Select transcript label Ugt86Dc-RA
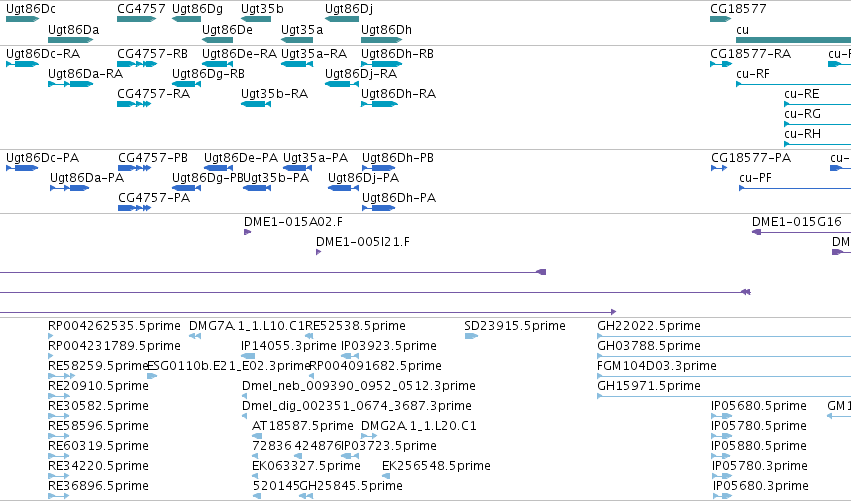 (x=43, y=54)
